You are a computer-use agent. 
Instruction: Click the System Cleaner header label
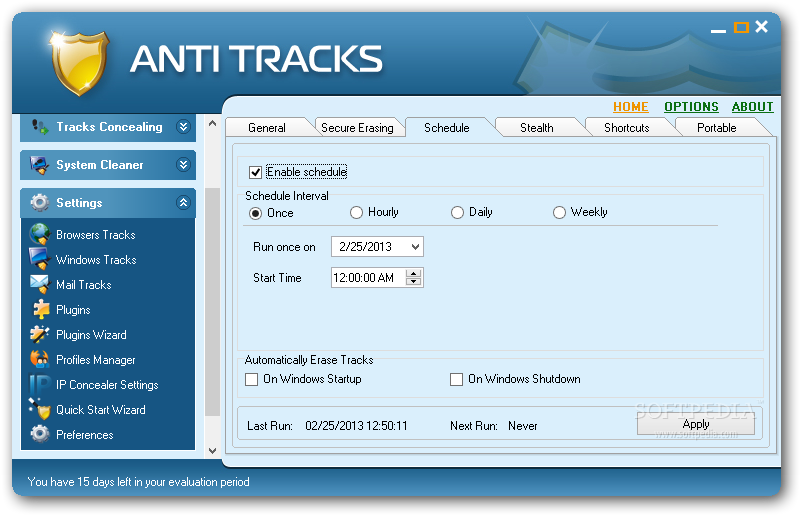pos(100,165)
